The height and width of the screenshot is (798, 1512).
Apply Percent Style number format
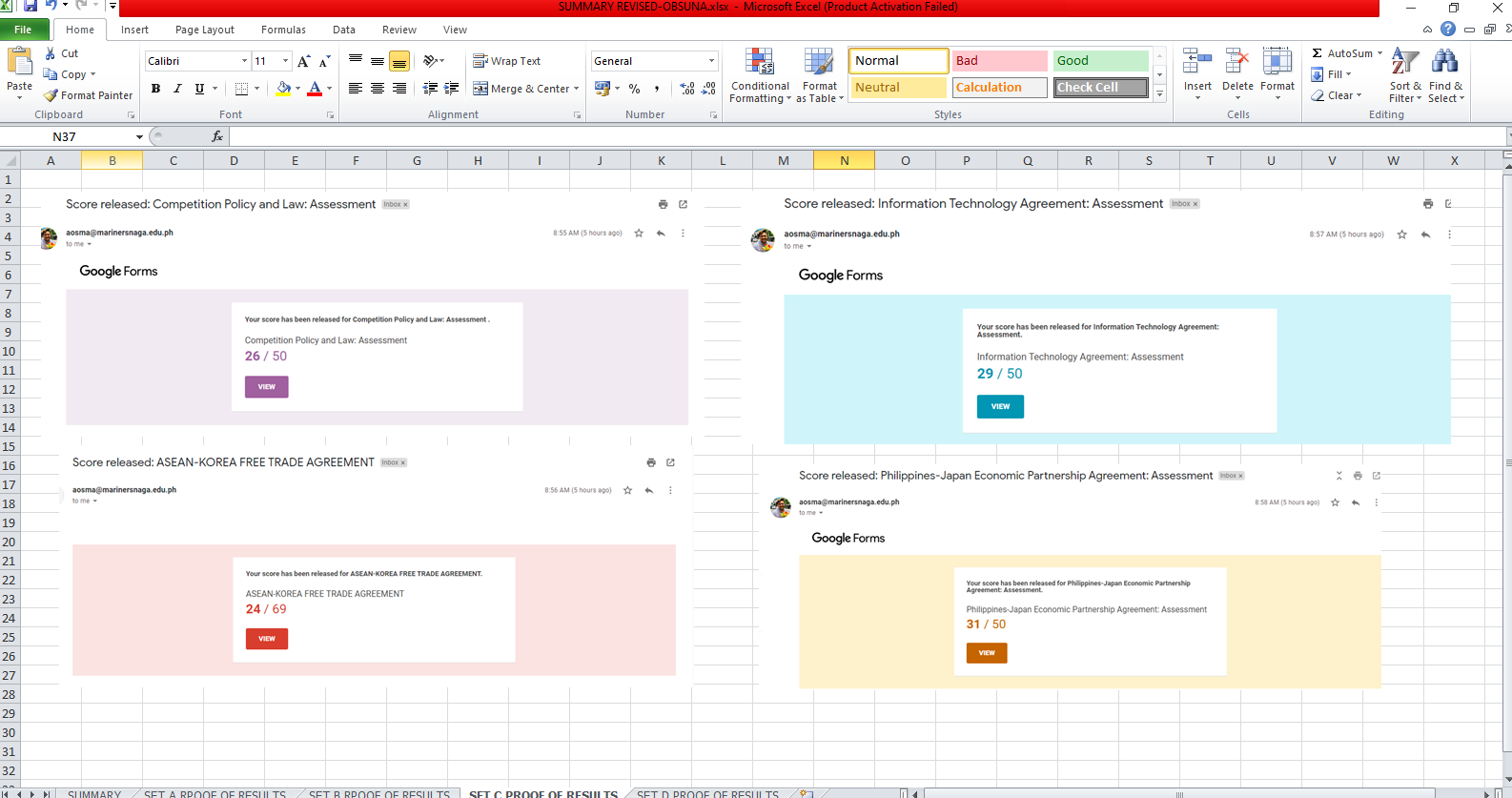click(x=634, y=89)
